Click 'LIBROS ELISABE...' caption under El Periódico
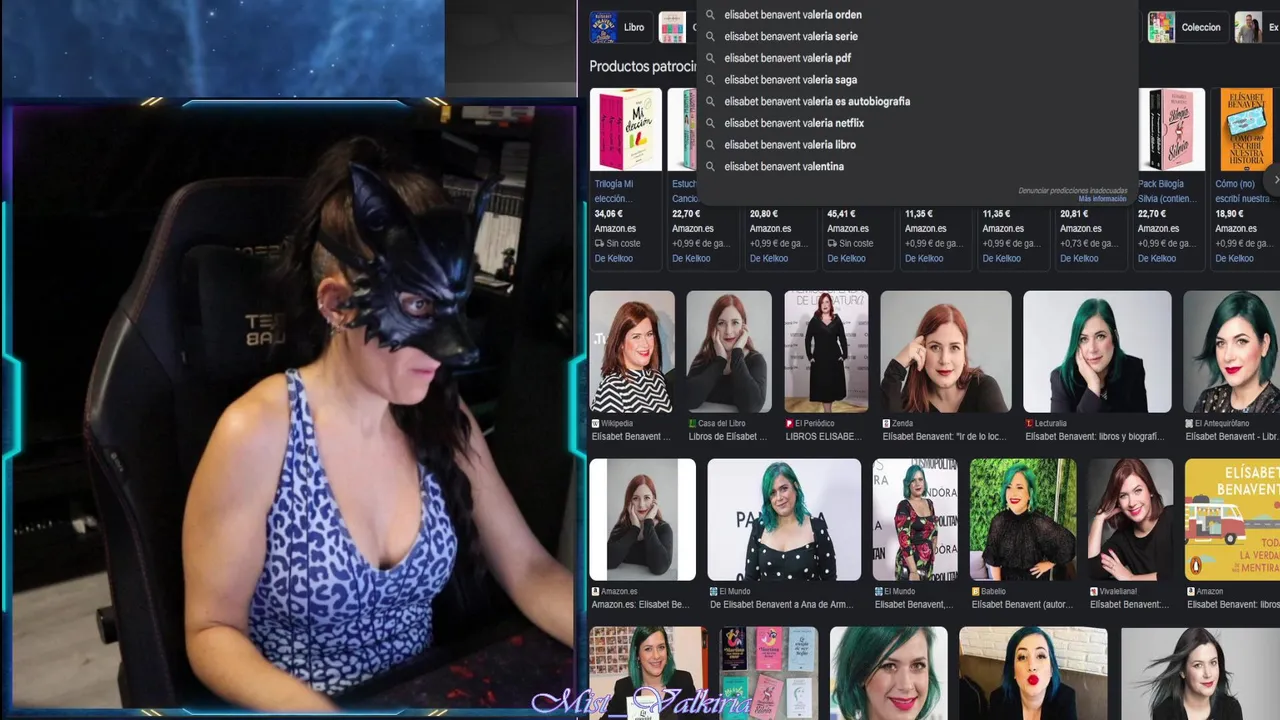 point(824,437)
